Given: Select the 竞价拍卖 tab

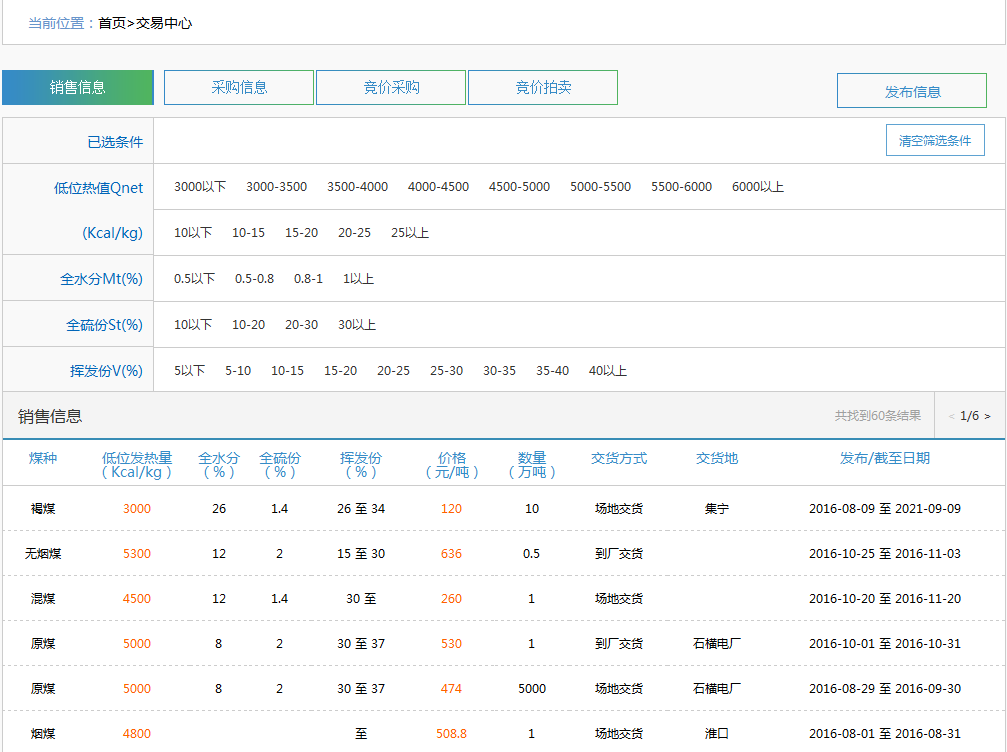Looking at the screenshot, I should [543, 88].
